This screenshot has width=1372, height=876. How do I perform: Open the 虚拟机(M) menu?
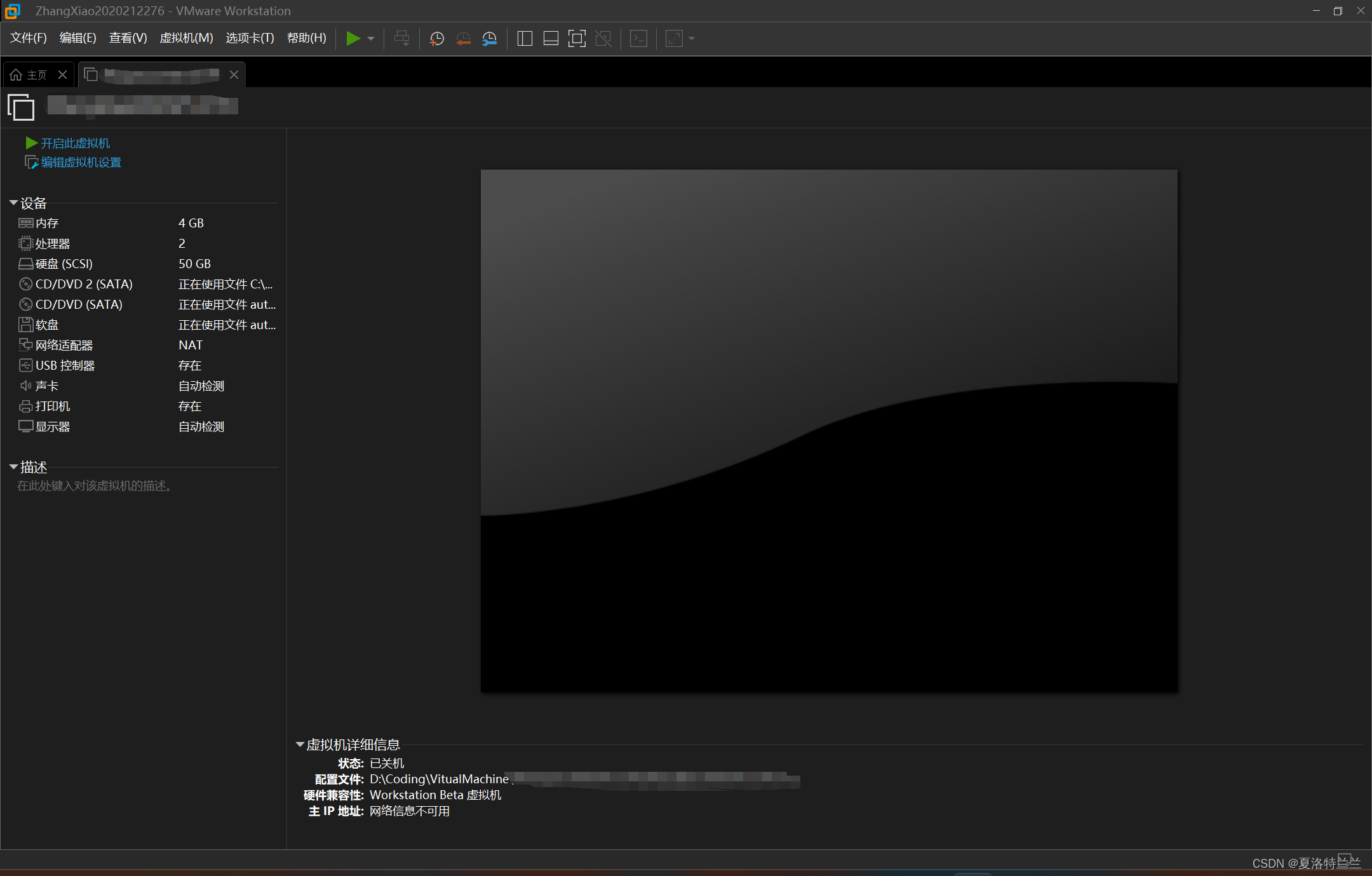186,38
